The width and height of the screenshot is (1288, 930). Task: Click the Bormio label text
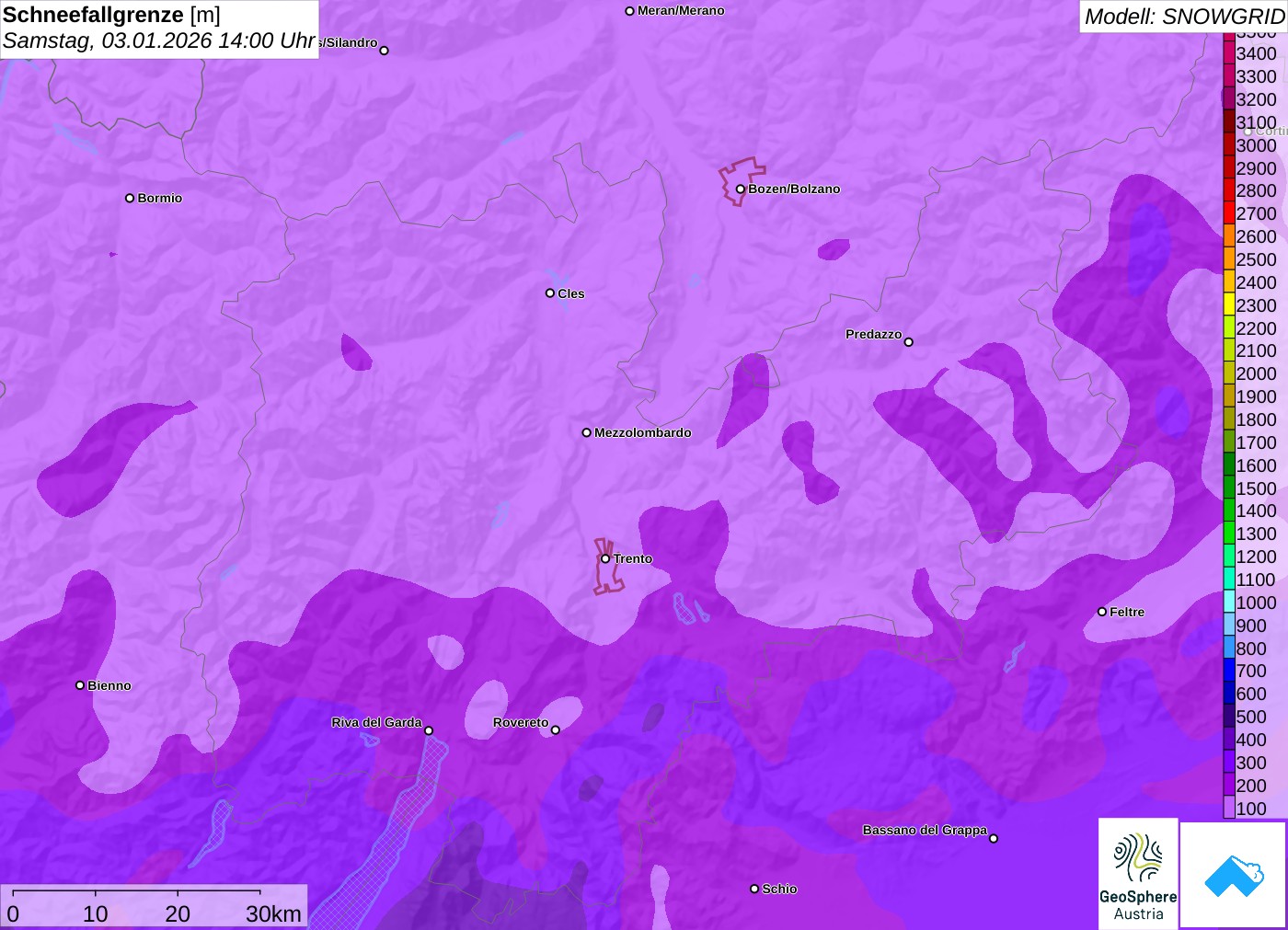[160, 198]
